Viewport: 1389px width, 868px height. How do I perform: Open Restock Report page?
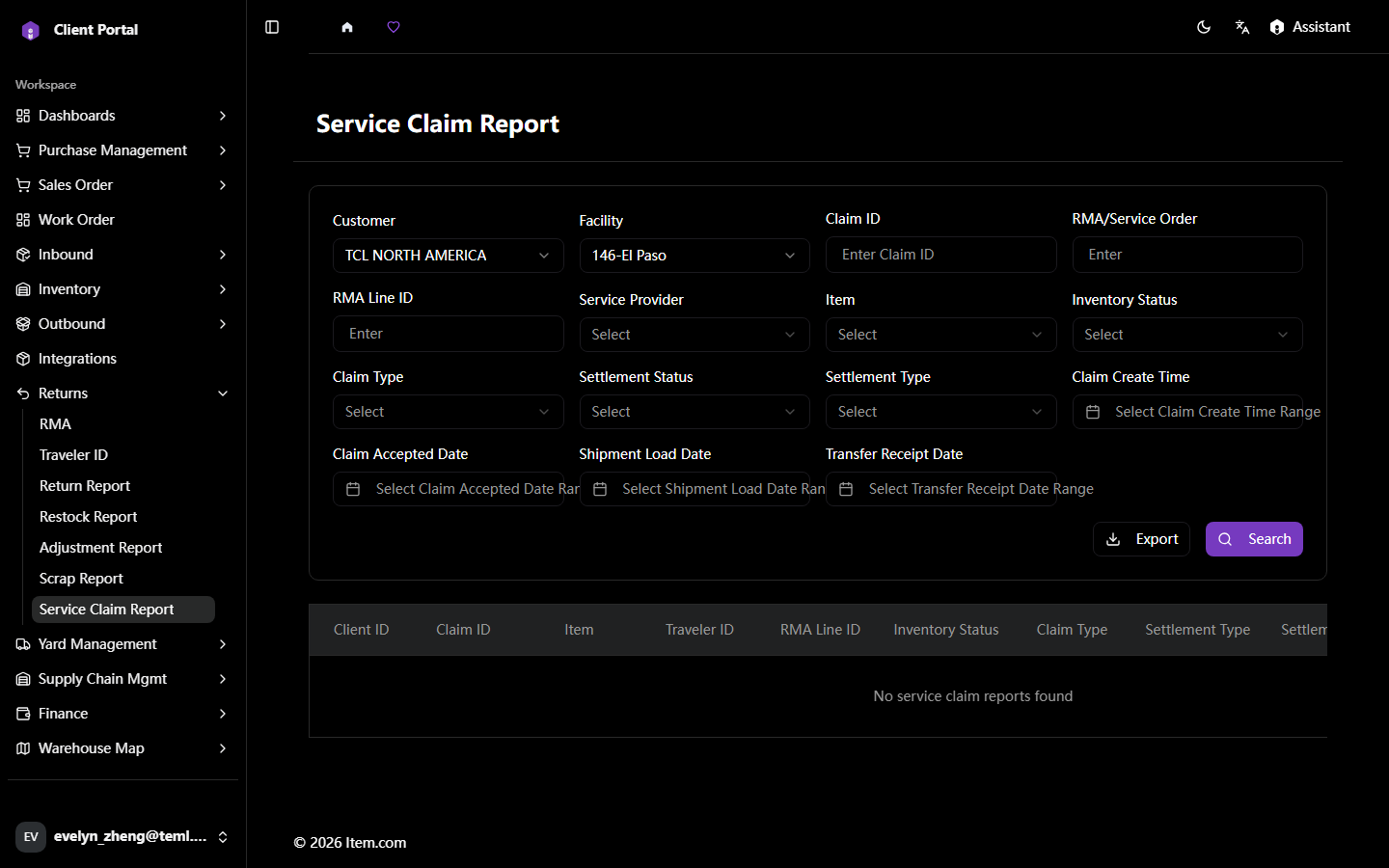(x=123, y=517)
